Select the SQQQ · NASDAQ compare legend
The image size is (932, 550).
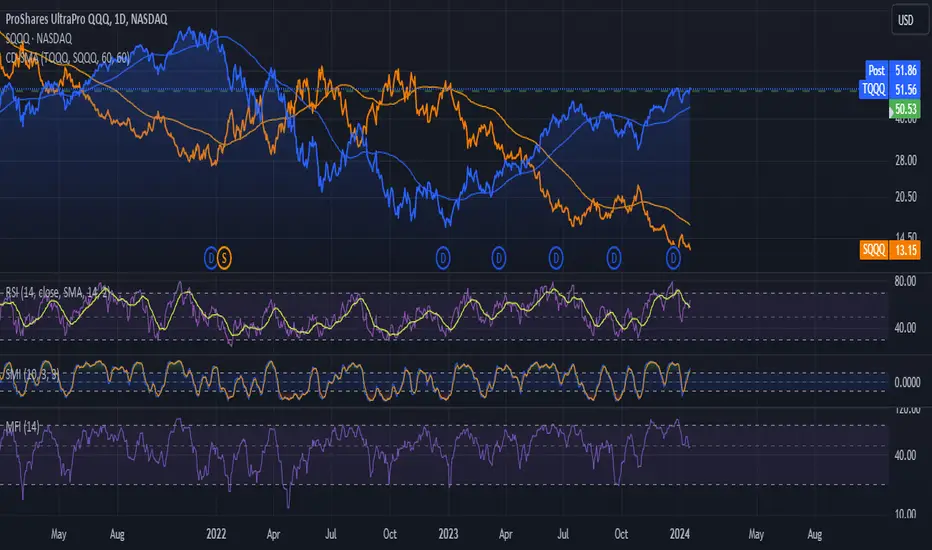pos(39,39)
